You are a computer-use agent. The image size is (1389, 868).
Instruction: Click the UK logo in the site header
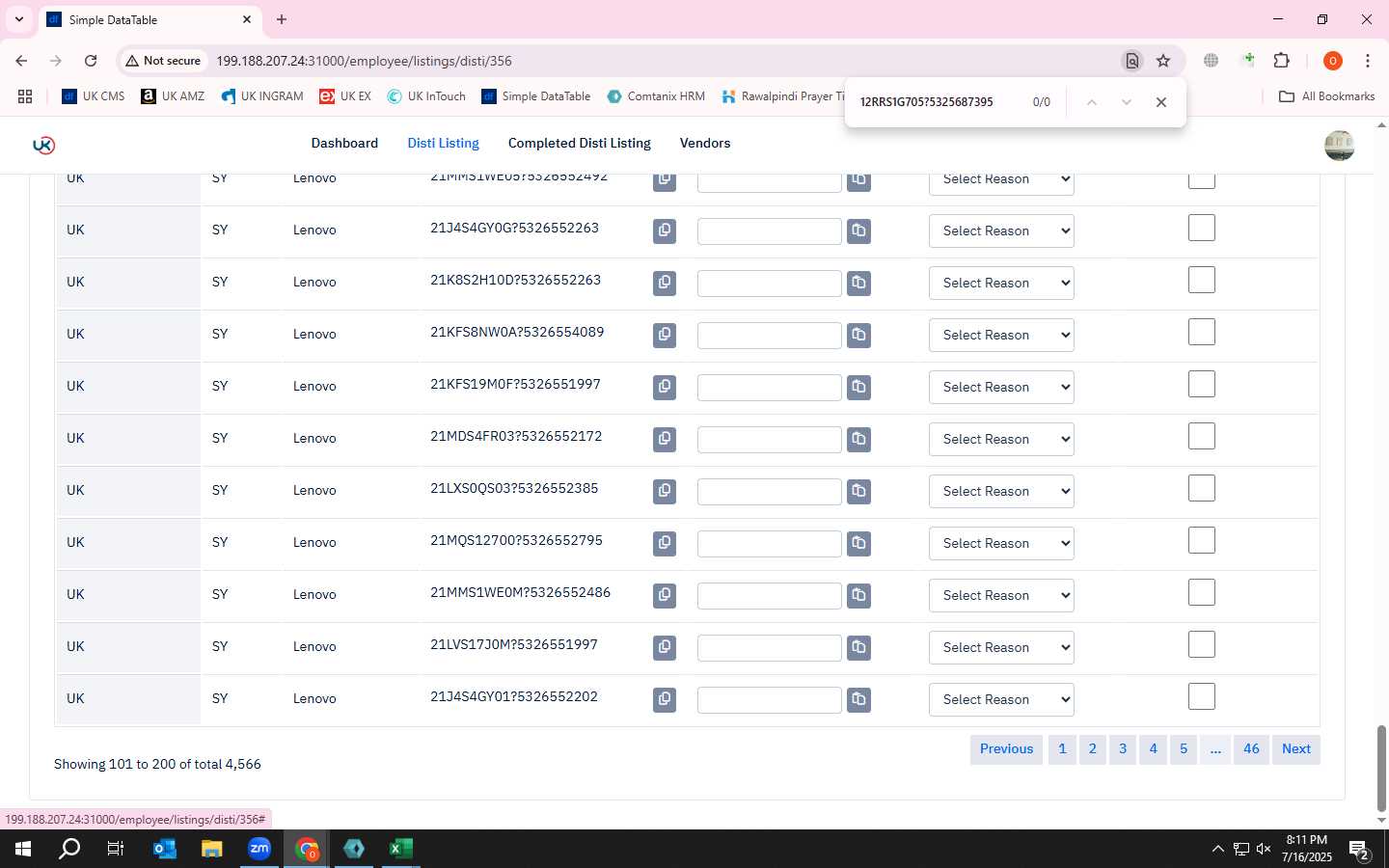point(43,145)
